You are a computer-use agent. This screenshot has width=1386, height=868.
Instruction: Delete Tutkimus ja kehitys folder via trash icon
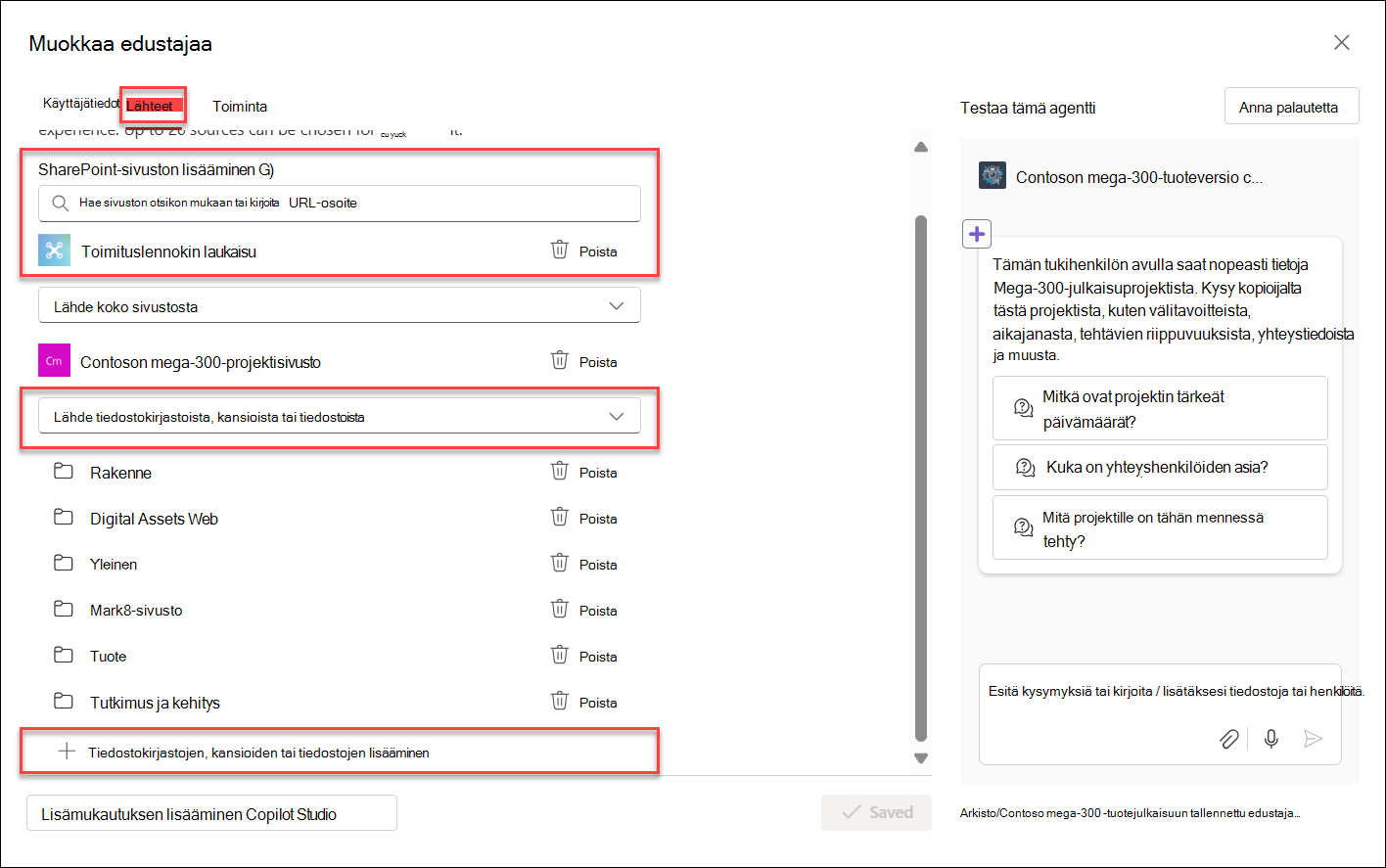point(560,701)
